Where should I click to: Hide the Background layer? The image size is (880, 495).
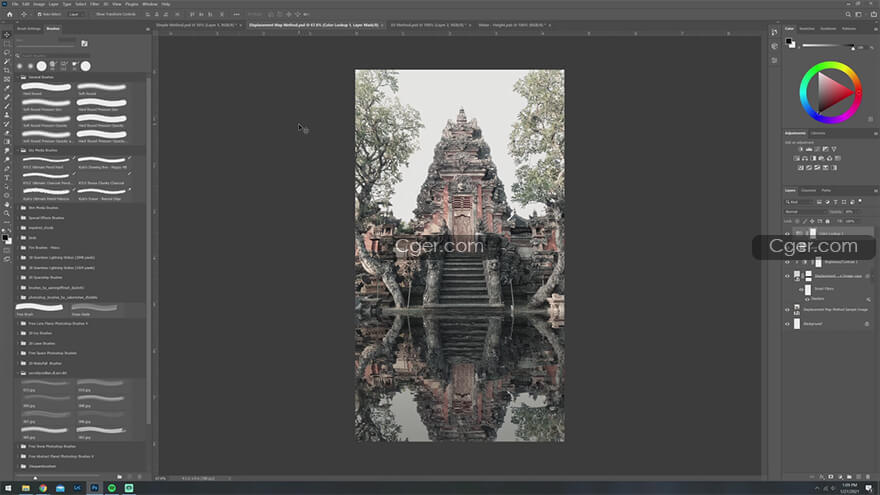point(787,324)
